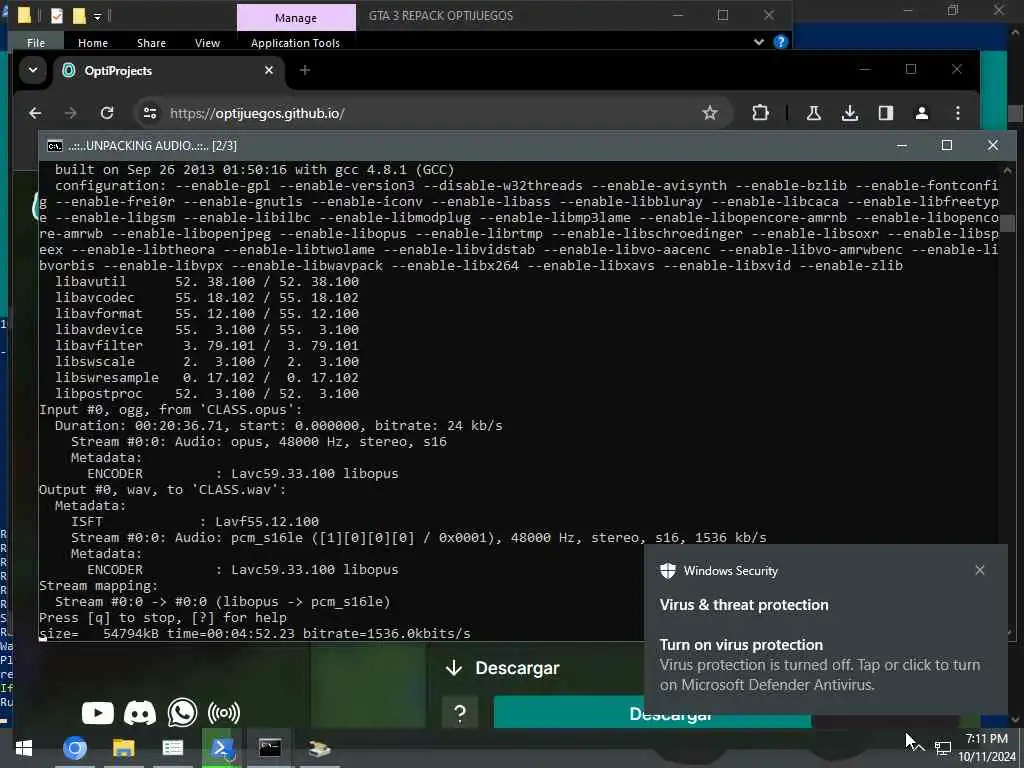Open the taskbar clock showing 7:11 PM
The height and width of the screenshot is (768, 1024).
point(987,748)
